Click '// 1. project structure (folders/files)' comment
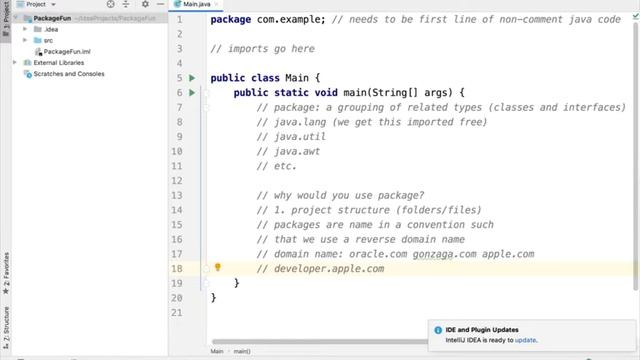 369,210
